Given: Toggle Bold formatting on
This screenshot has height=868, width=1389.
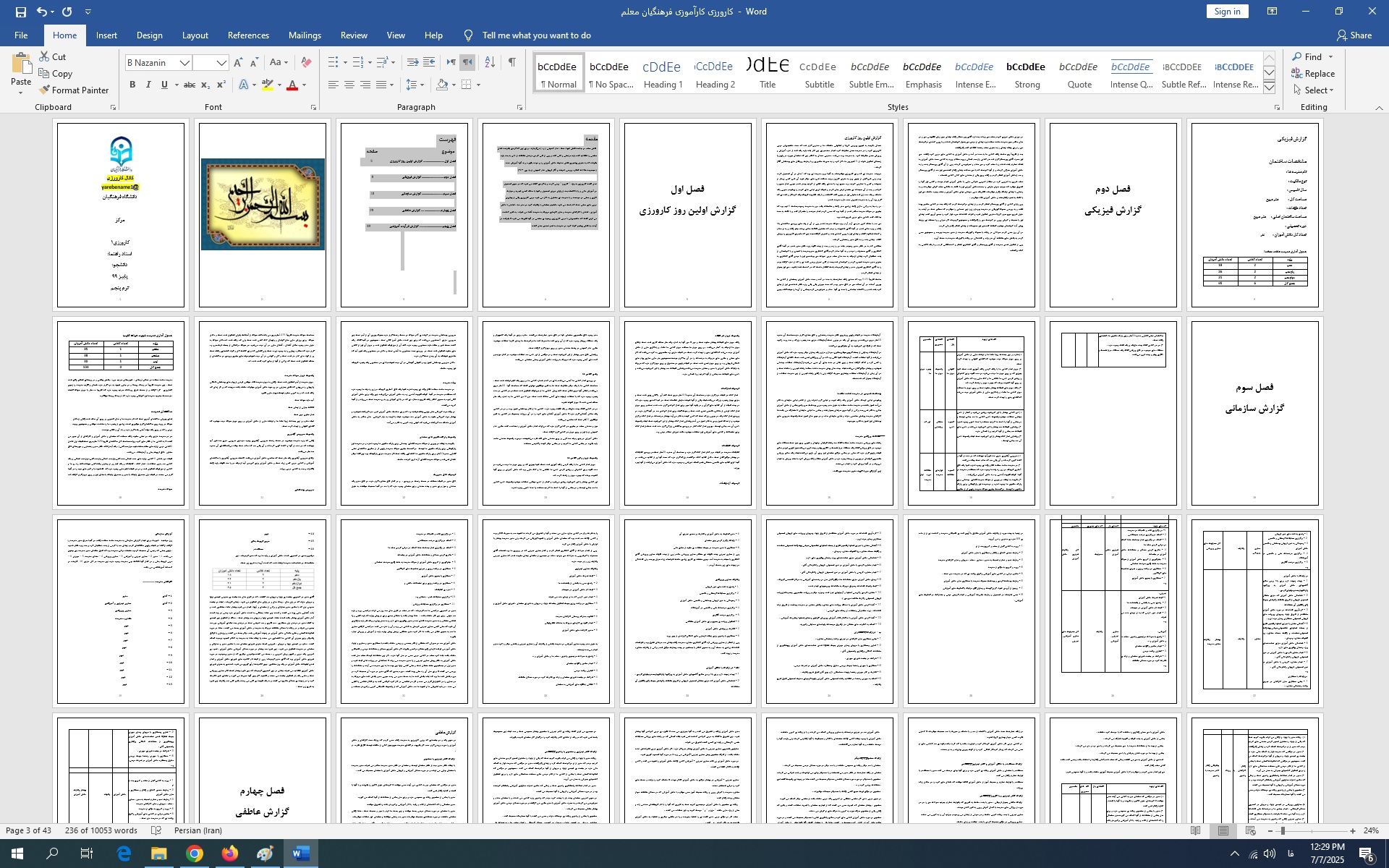Looking at the screenshot, I should click(132, 85).
